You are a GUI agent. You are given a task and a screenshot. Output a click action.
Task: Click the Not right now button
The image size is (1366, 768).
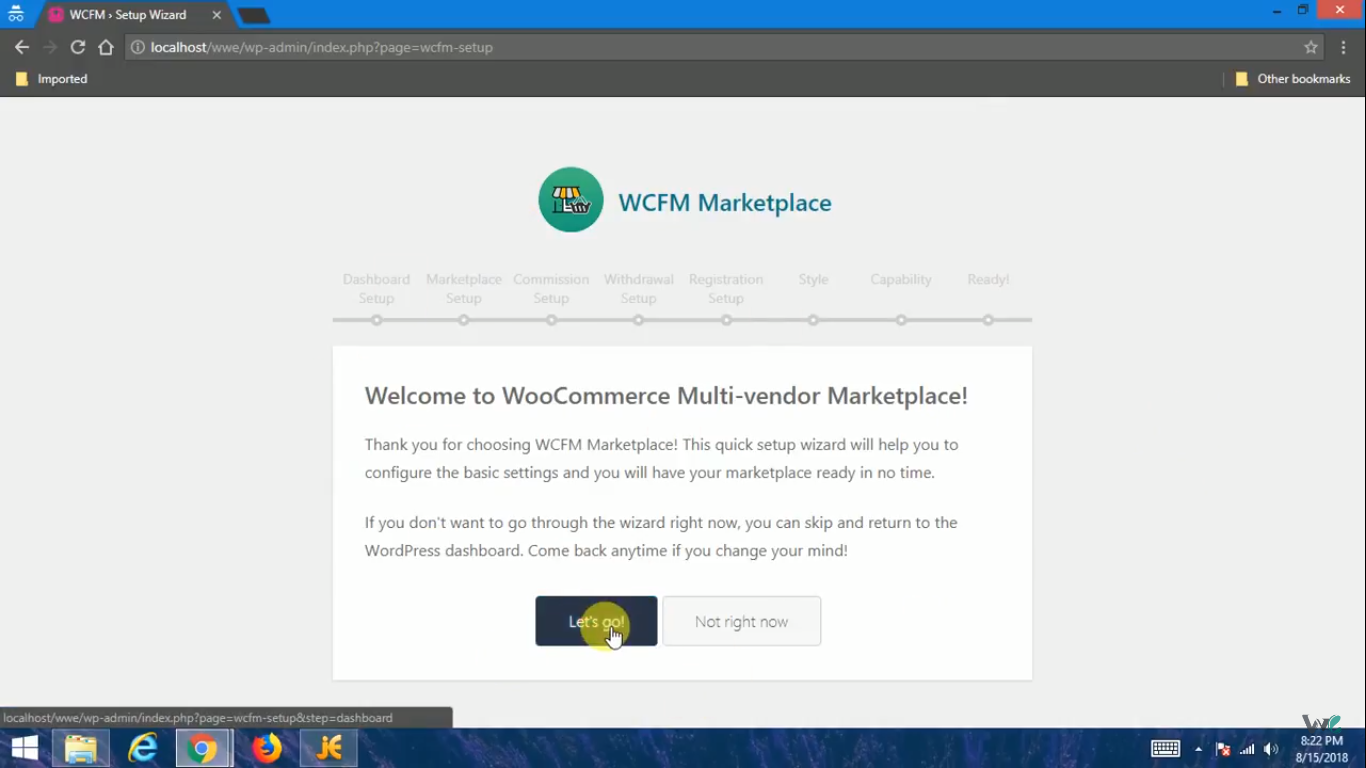pyautogui.click(x=741, y=621)
